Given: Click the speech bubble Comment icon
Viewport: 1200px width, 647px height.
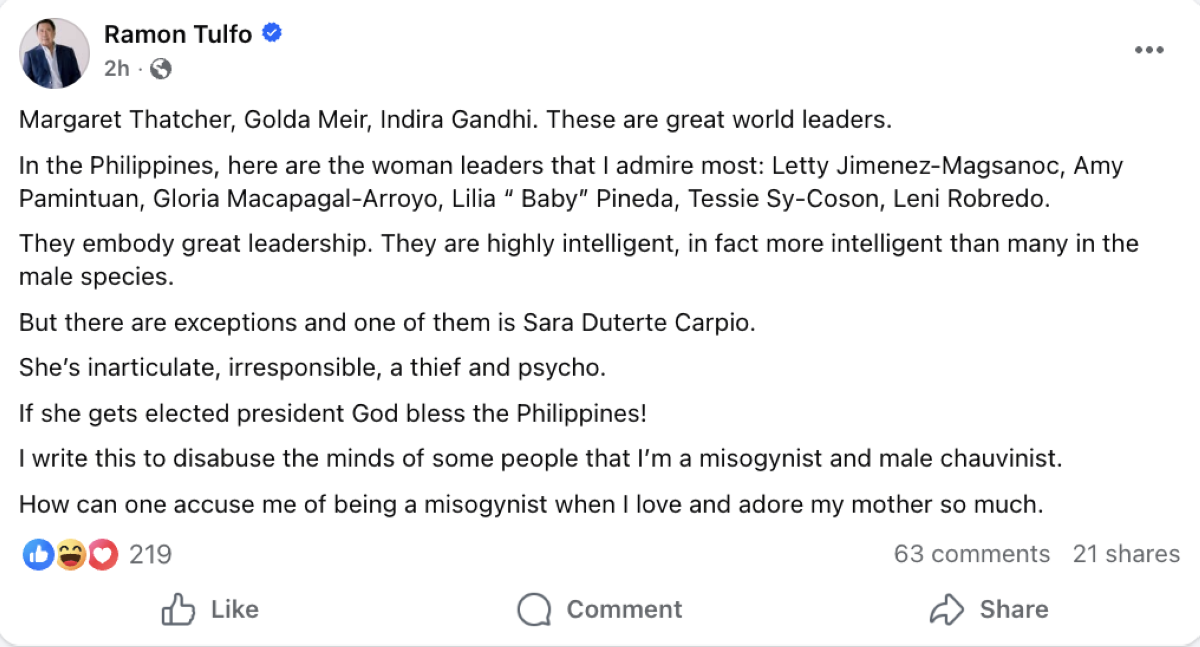Looking at the screenshot, I should [535, 609].
